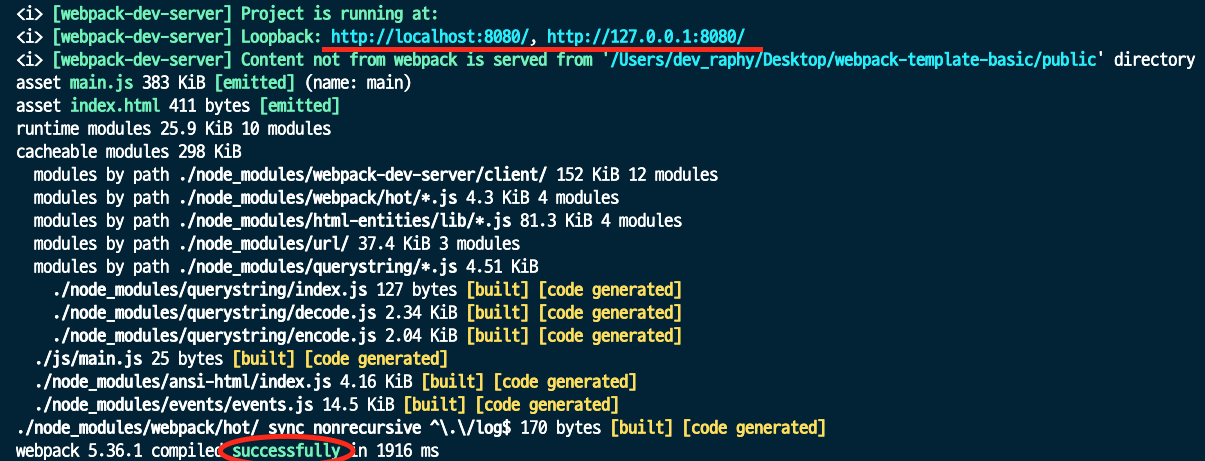Viewport: 1205px width, 461px height.
Task: Select 'runtime modules 25.9 KiB 10 modules' line
Action: pyautogui.click(x=174, y=129)
